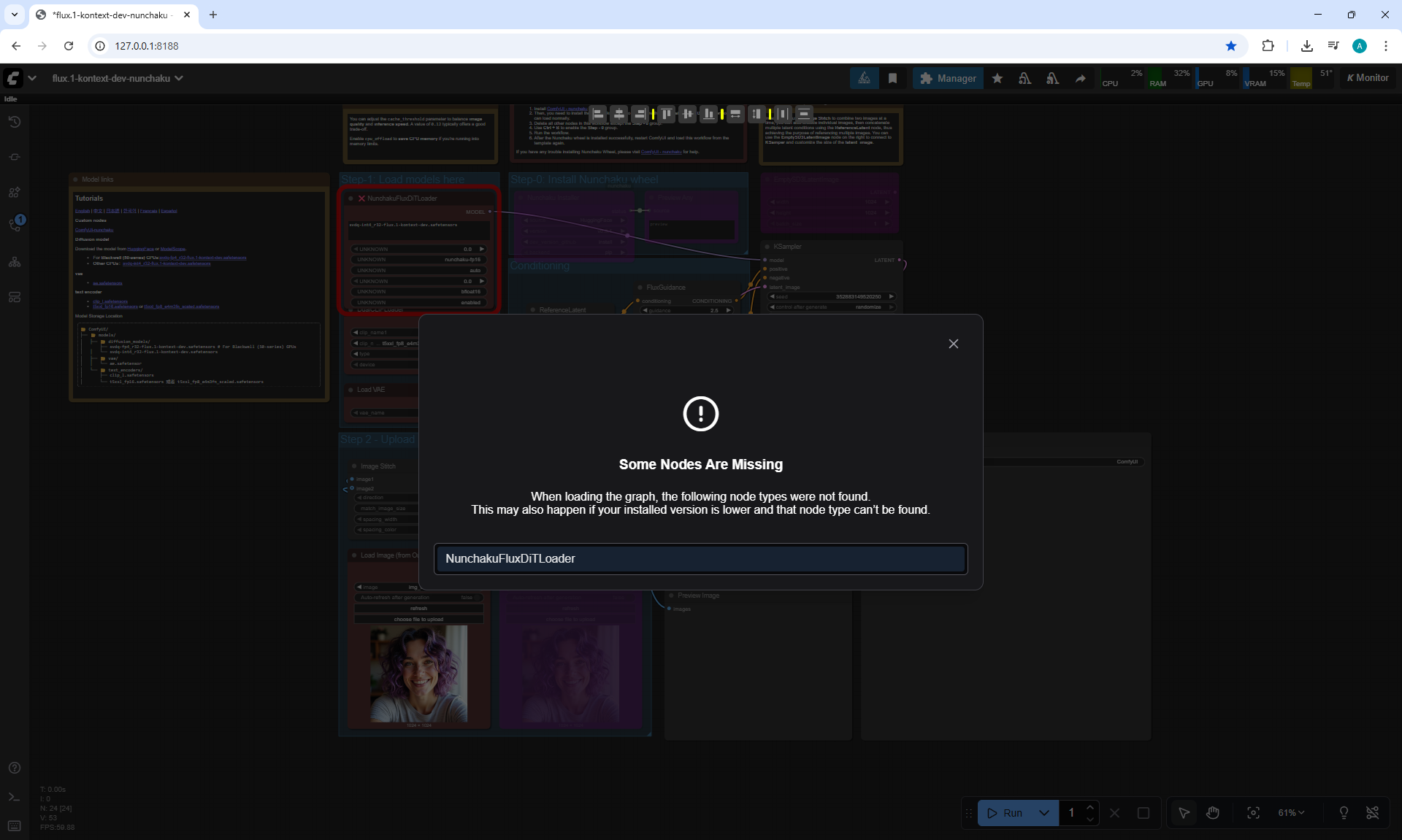This screenshot has width=1402, height=840.
Task: Close the missing nodes dialog
Action: 953,344
